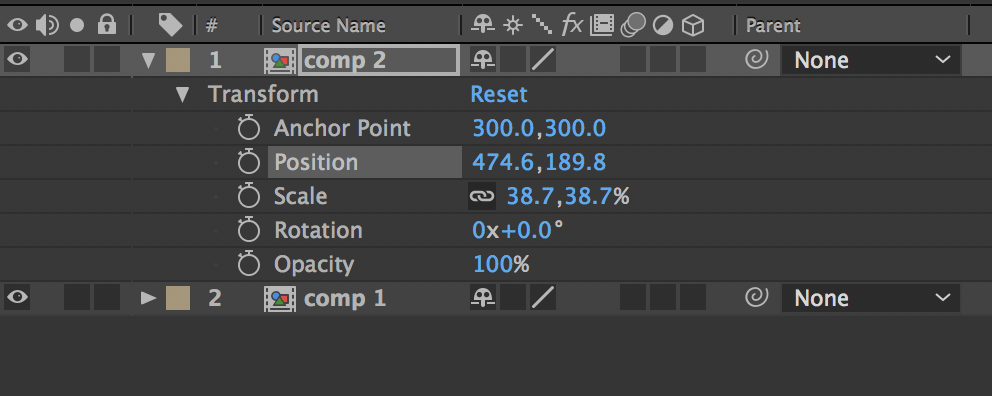Toggle the Scale constrain proportions link
Screen dimensions: 992x396
(481, 196)
